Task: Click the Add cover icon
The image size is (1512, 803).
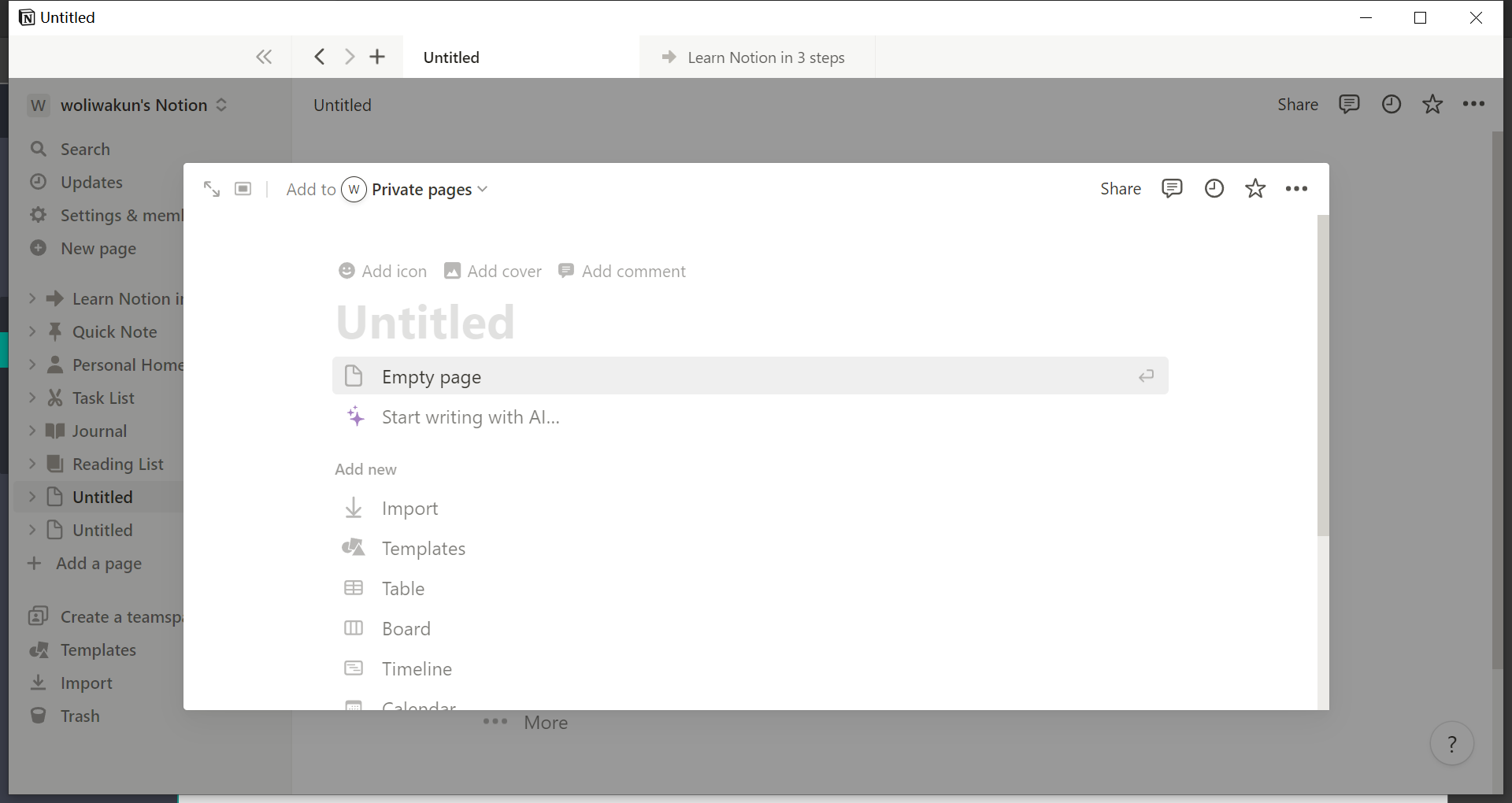Action: [x=452, y=271]
